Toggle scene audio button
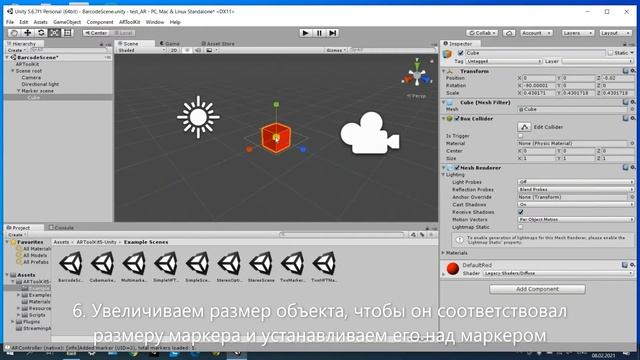 pos(198,50)
